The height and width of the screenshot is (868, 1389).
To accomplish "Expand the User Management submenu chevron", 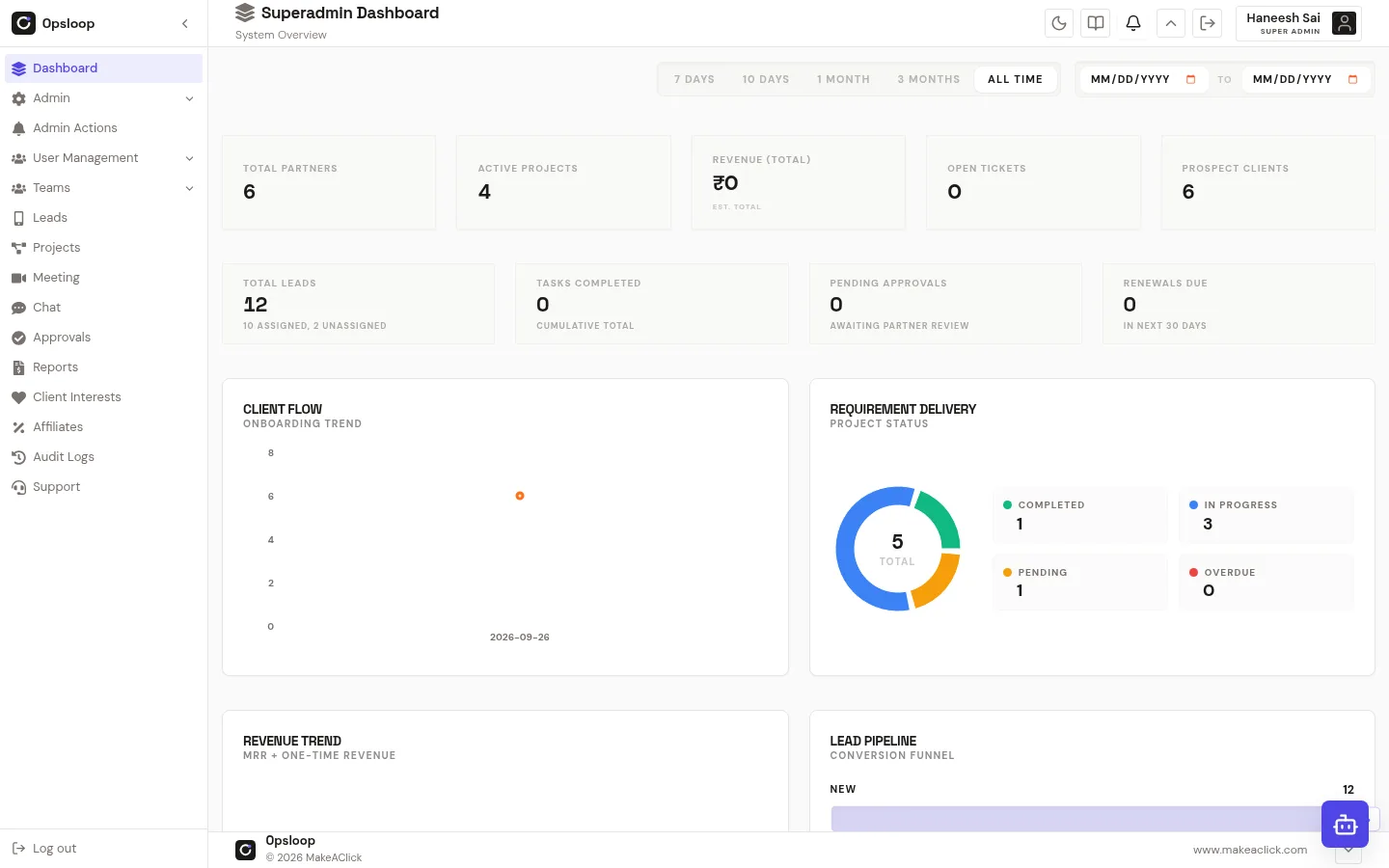I will [189, 158].
